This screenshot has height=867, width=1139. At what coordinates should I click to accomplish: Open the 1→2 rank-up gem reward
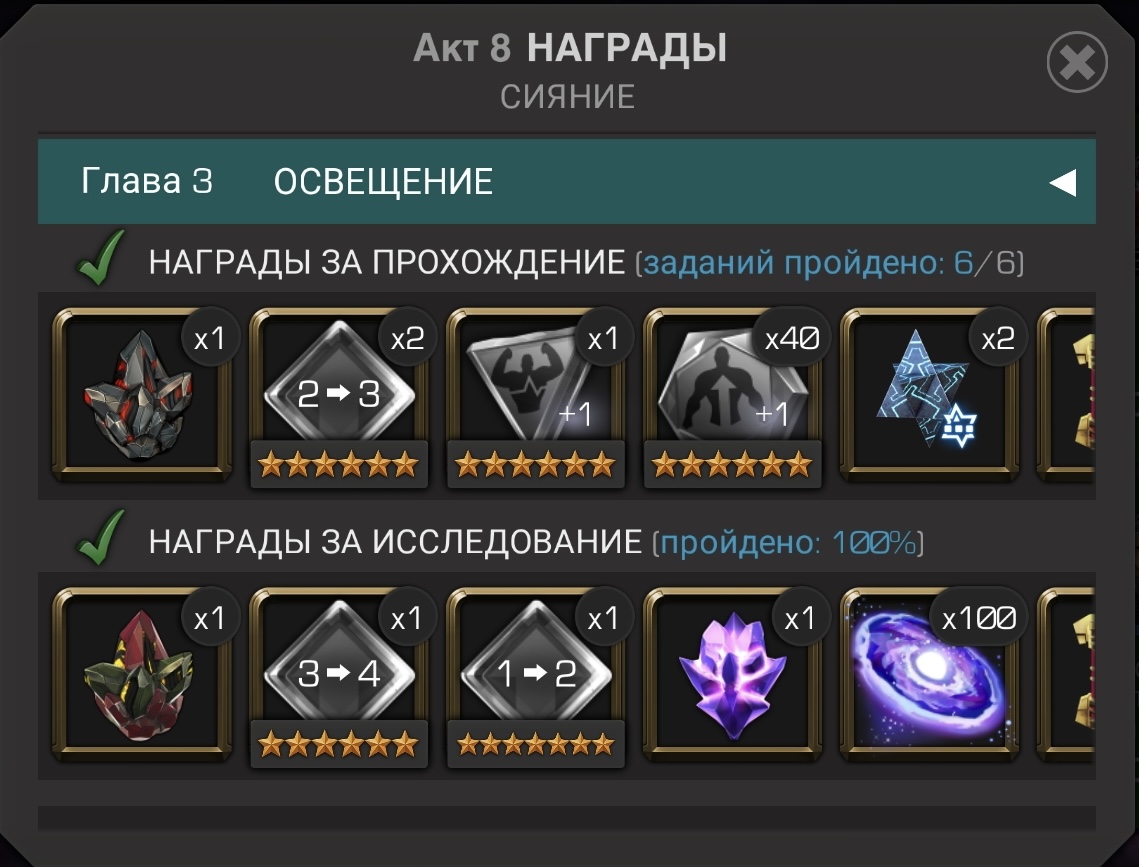(x=536, y=677)
